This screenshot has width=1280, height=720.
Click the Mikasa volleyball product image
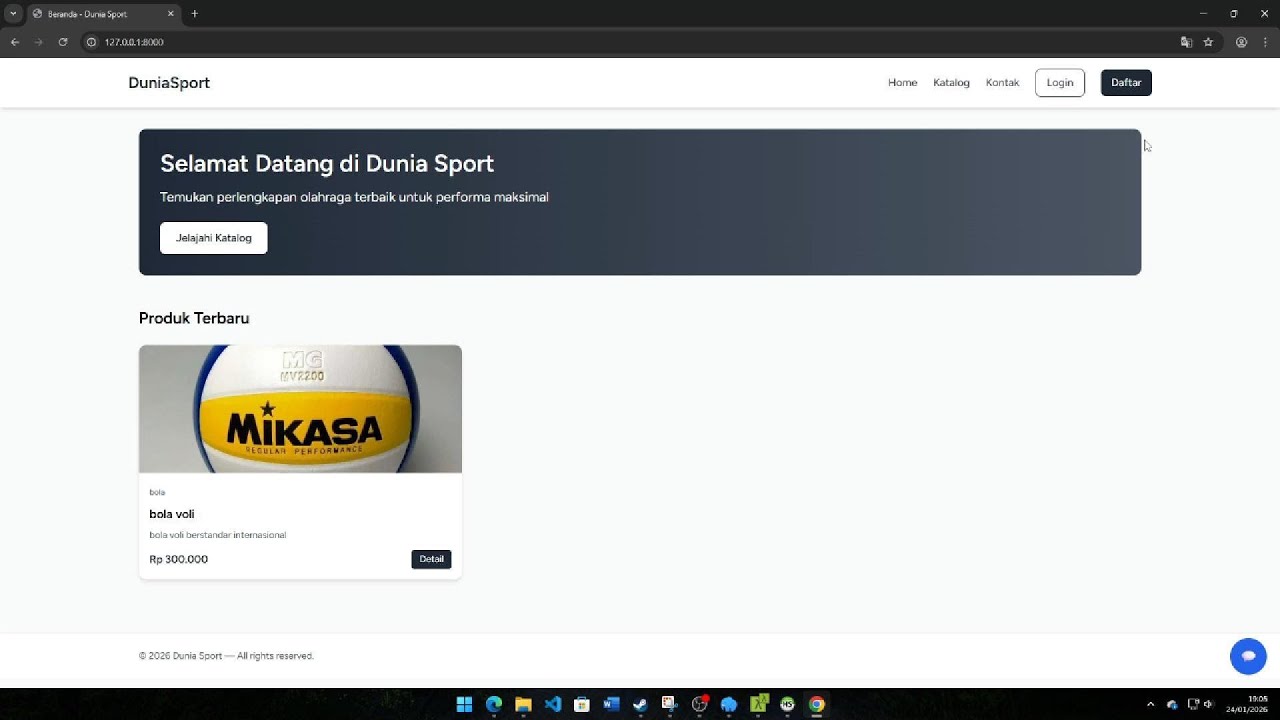(300, 409)
